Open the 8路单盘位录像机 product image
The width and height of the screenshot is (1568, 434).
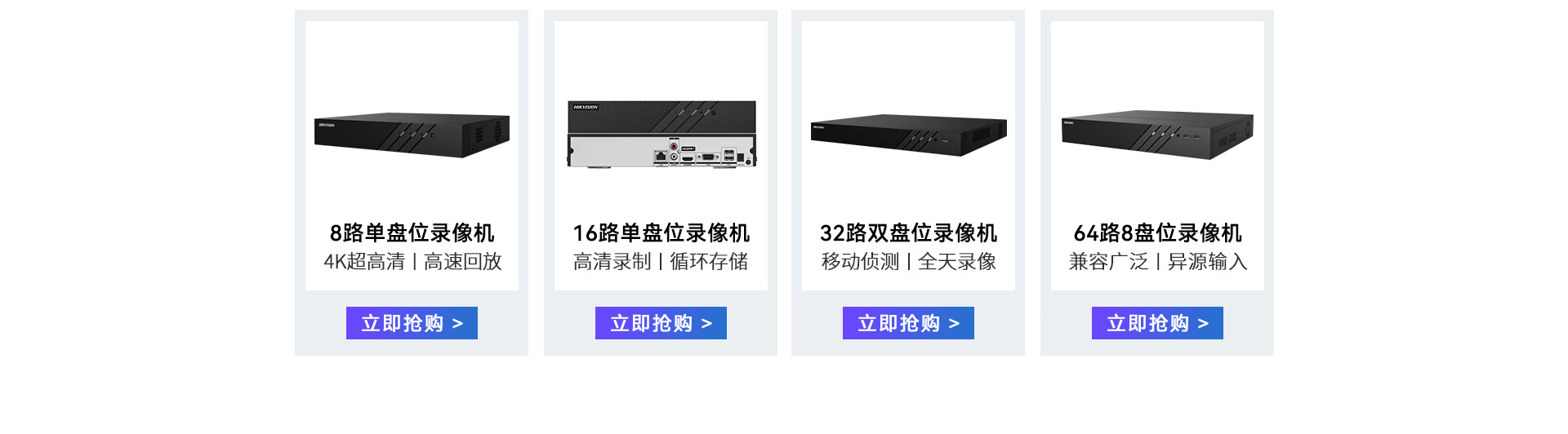pyautogui.click(x=412, y=135)
